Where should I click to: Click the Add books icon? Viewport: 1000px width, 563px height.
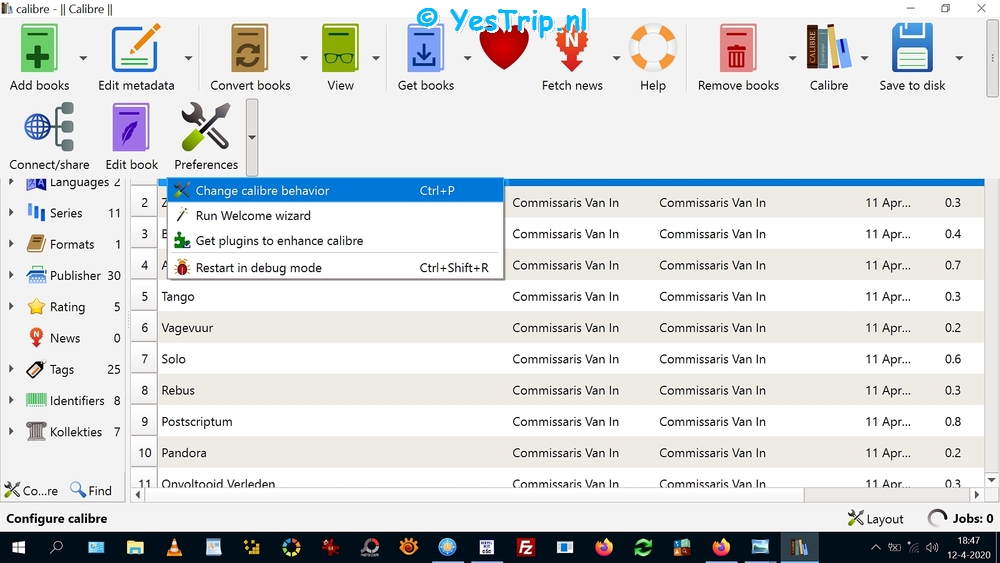pos(39,48)
